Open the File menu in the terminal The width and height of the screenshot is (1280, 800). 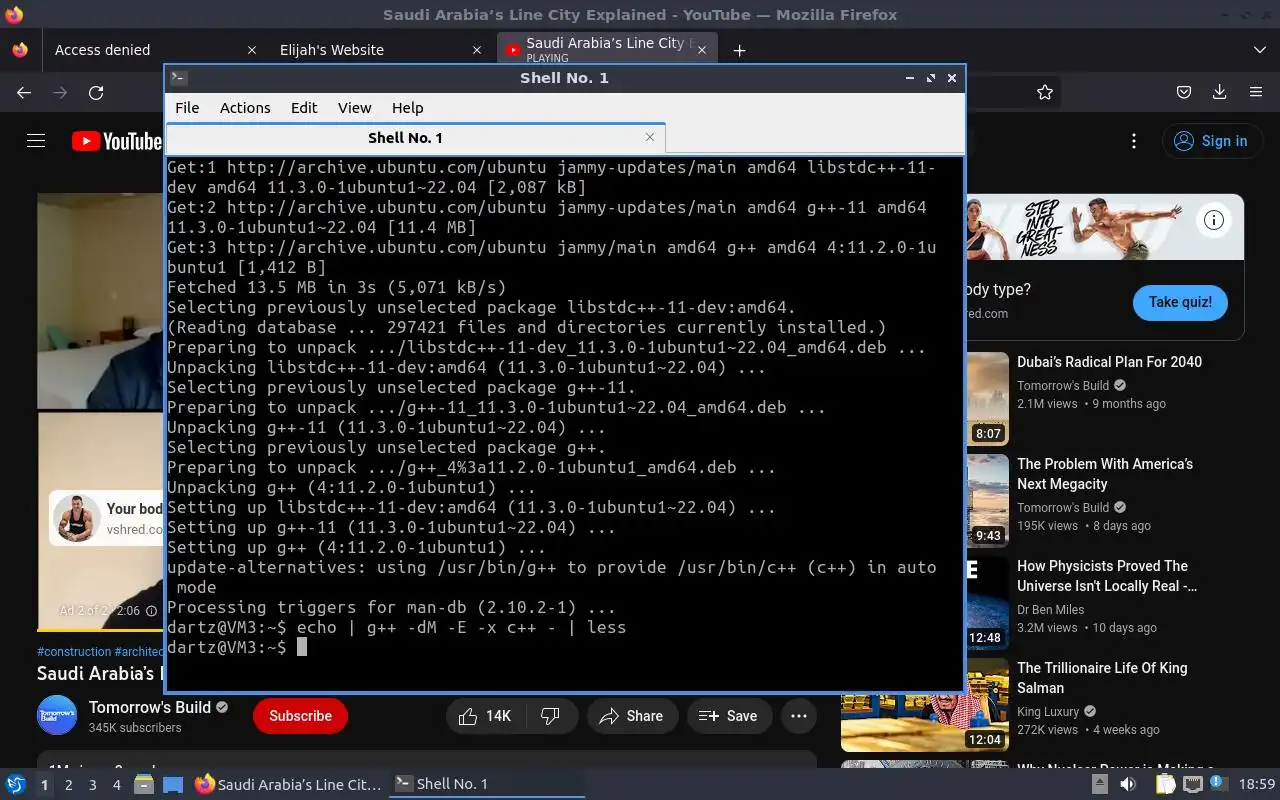pos(187,108)
